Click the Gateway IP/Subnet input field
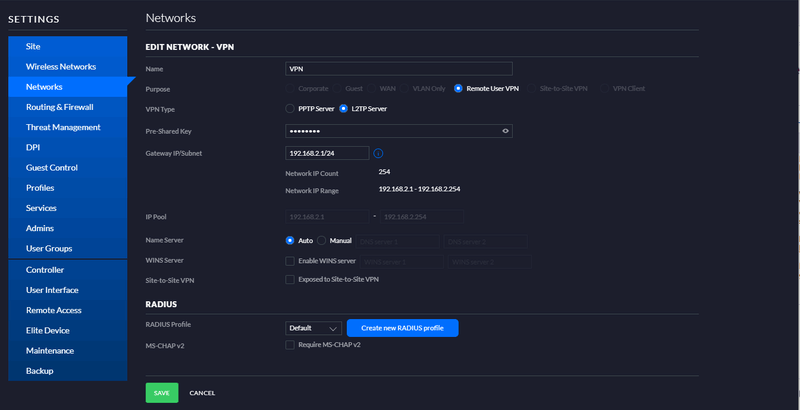This screenshot has width=800, height=410. [327, 153]
